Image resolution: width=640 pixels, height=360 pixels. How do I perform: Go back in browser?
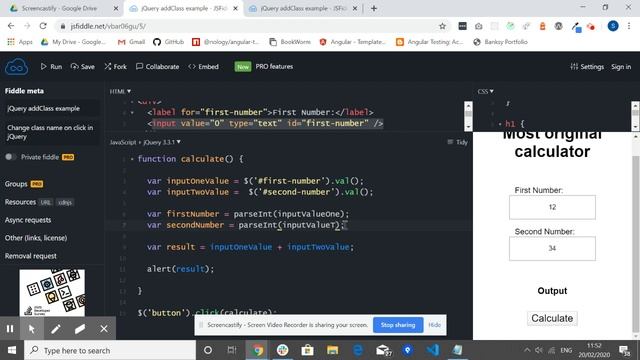(x=11, y=26)
